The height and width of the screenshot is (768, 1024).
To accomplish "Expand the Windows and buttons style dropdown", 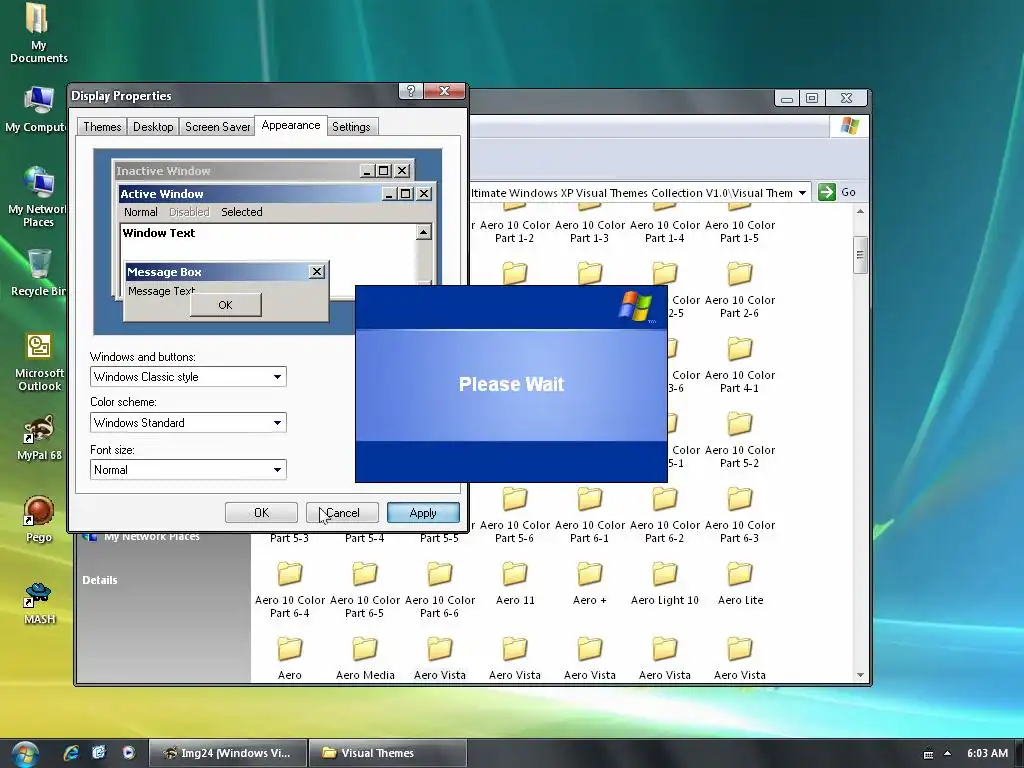I will (277, 377).
